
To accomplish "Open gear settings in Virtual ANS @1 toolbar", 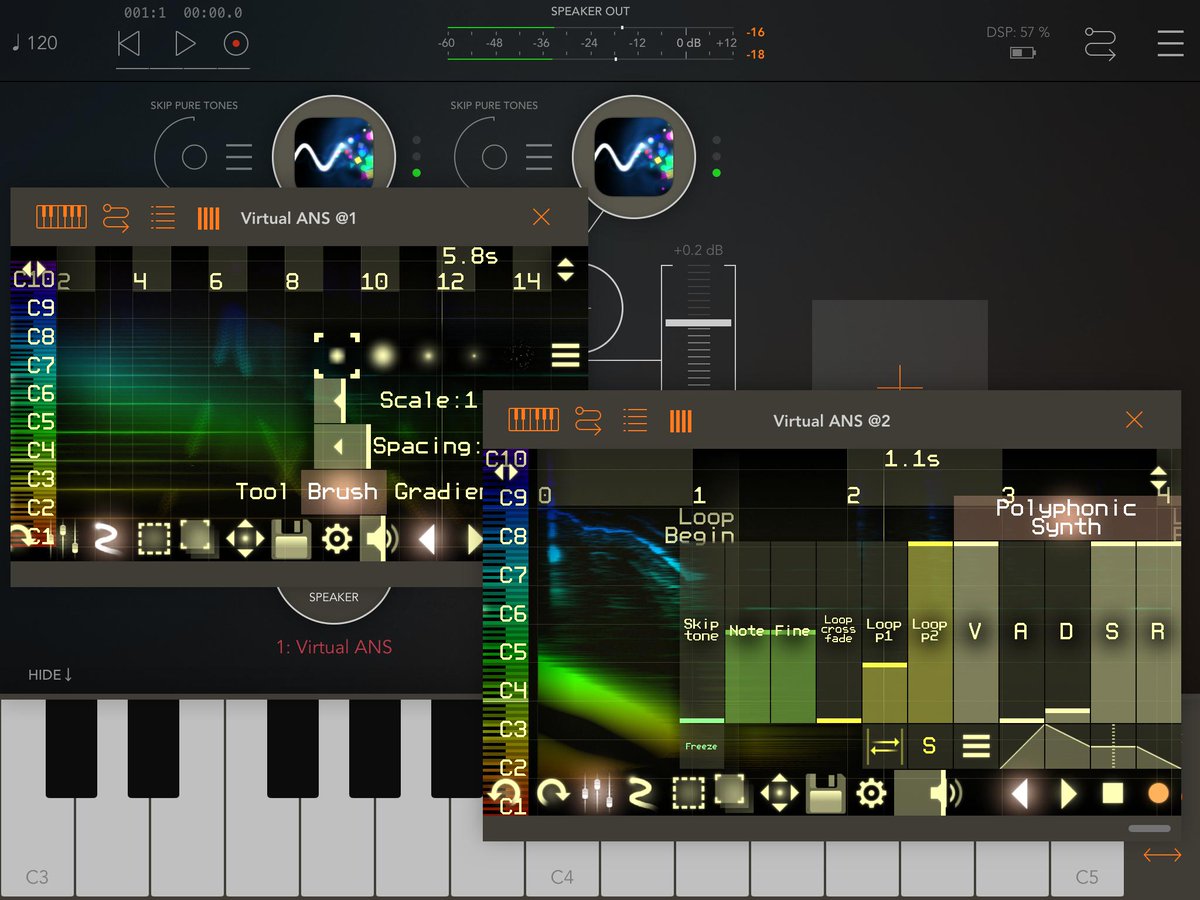I will (x=337, y=540).
